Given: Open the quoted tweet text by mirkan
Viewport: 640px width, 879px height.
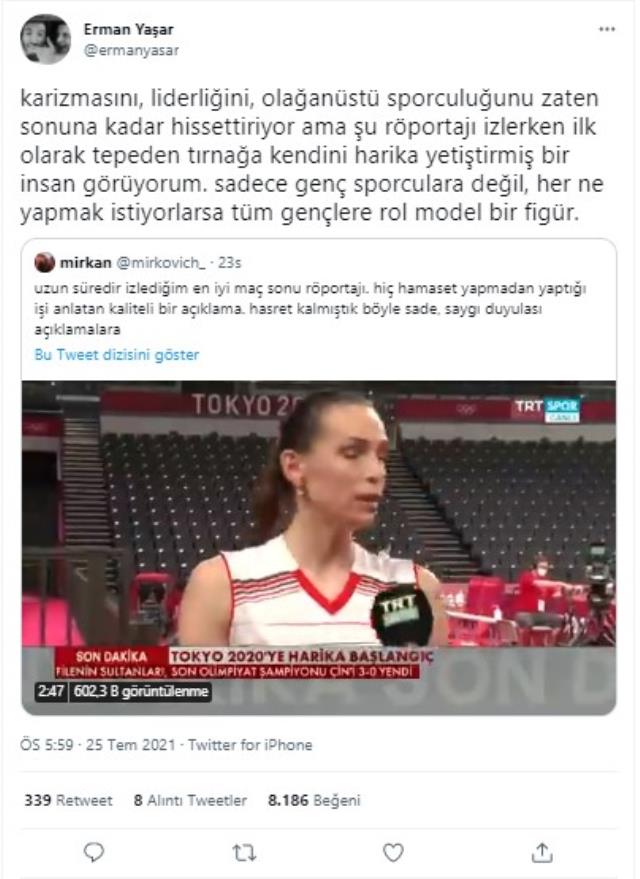Looking at the screenshot, I should (x=310, y=308).
